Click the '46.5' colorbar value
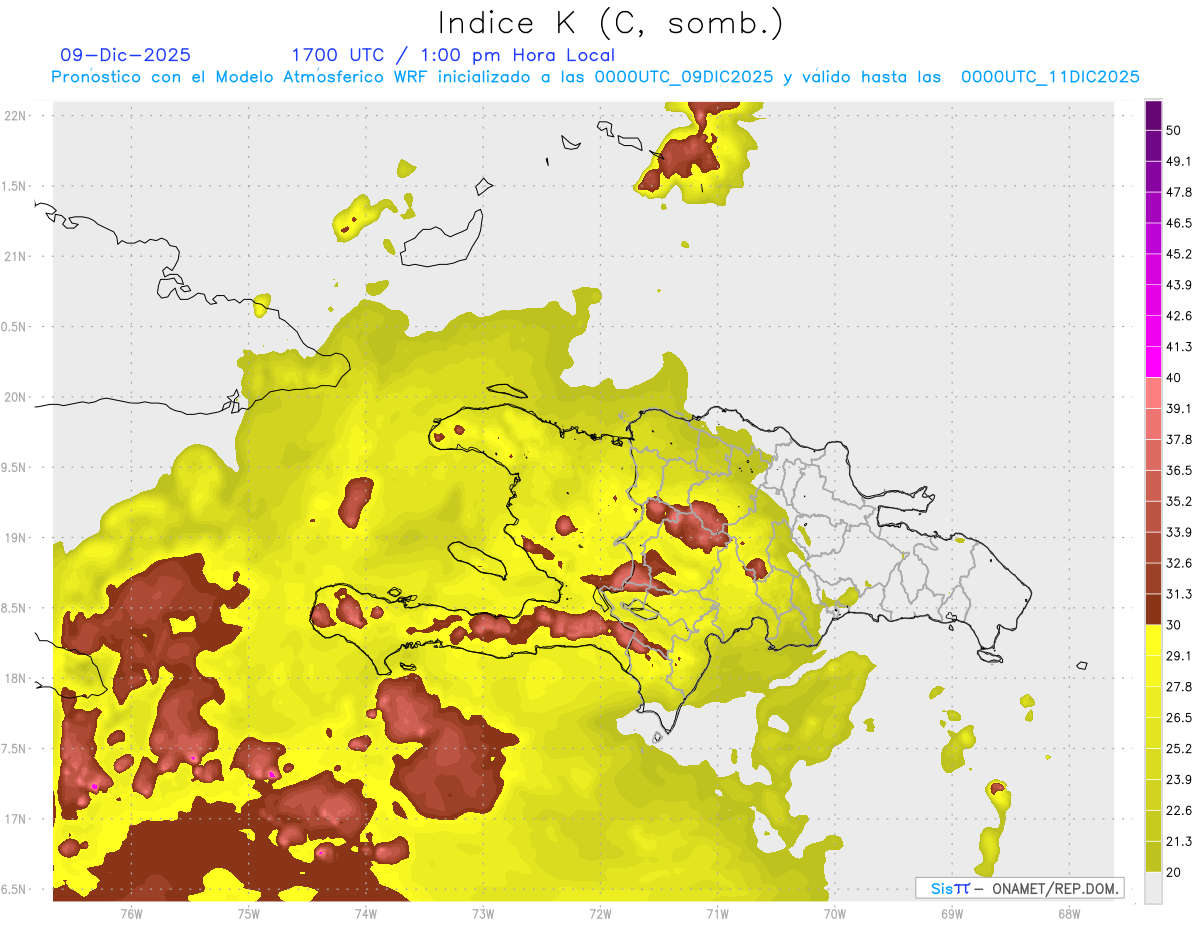This screenshot has width=1200, height=927. point(1178,223)
